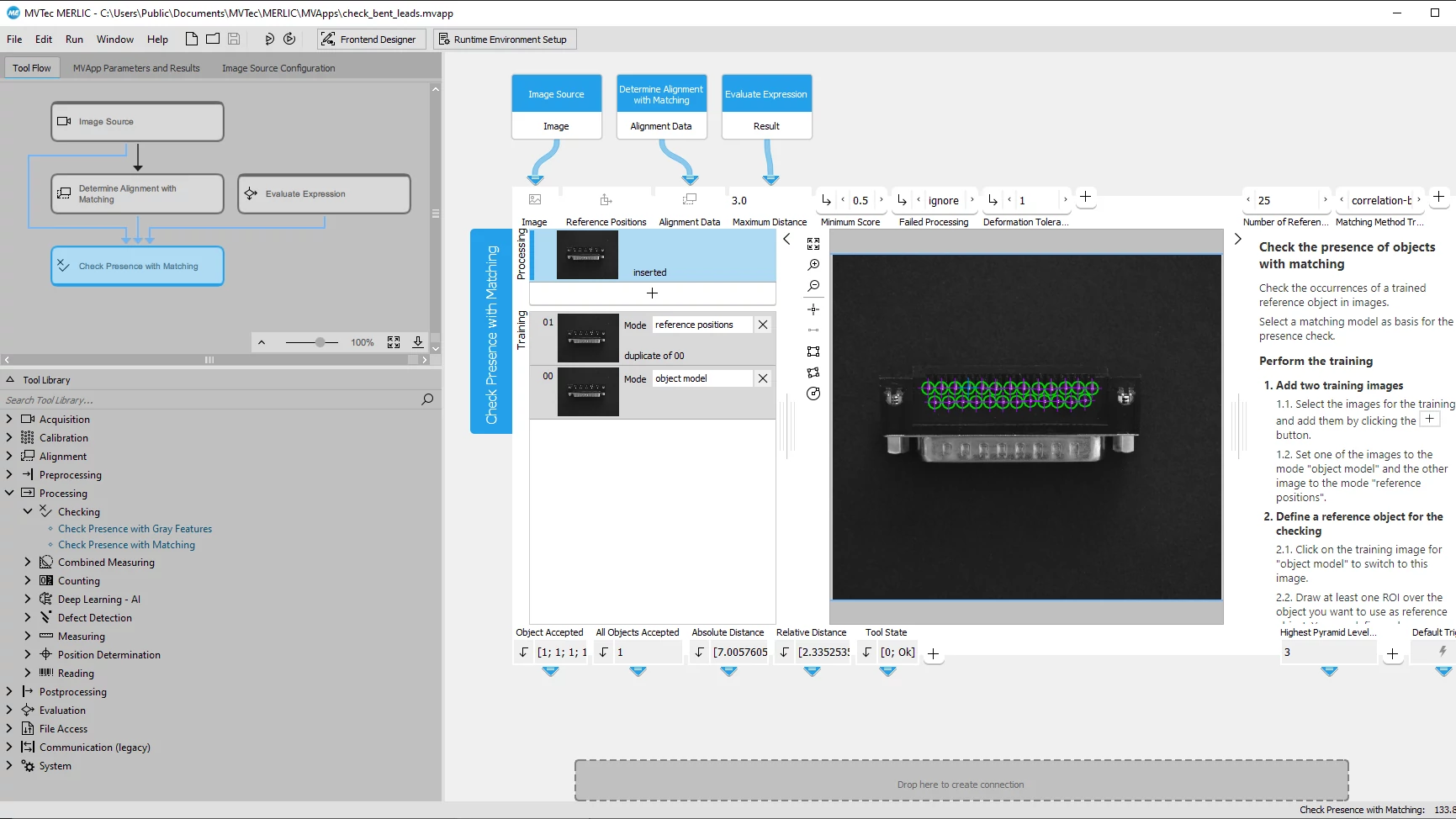Open an MVApp using the folder icon
Viewport: 1456px width, 819px height.
tap(213, 39)
